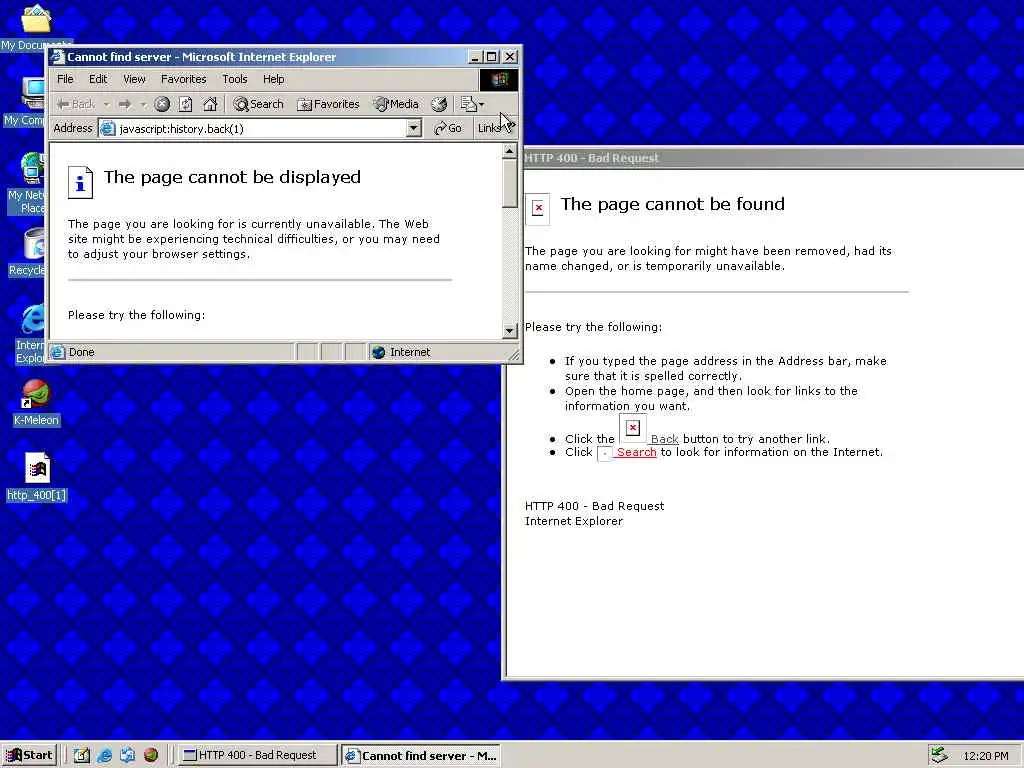Click the 12:20 PM taskbar clock
The width and height of the screenshot is (1024, 768).
985,756
